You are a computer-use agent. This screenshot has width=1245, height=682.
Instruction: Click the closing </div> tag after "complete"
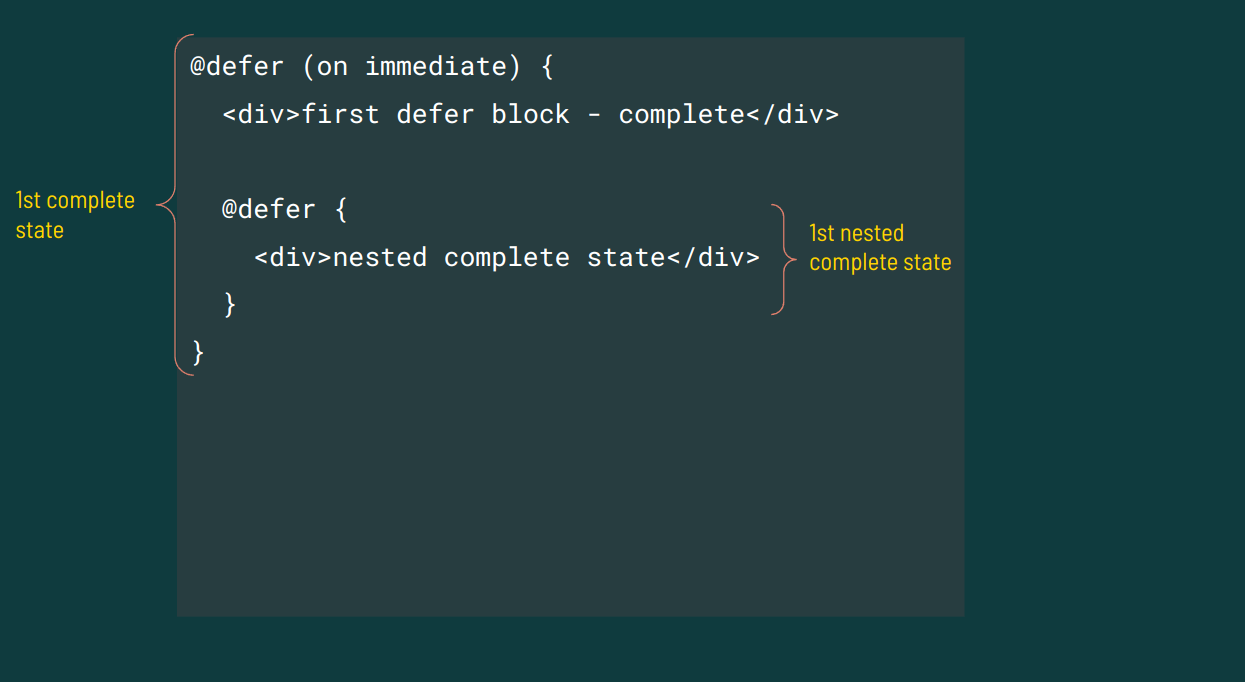tap(792, 115)
